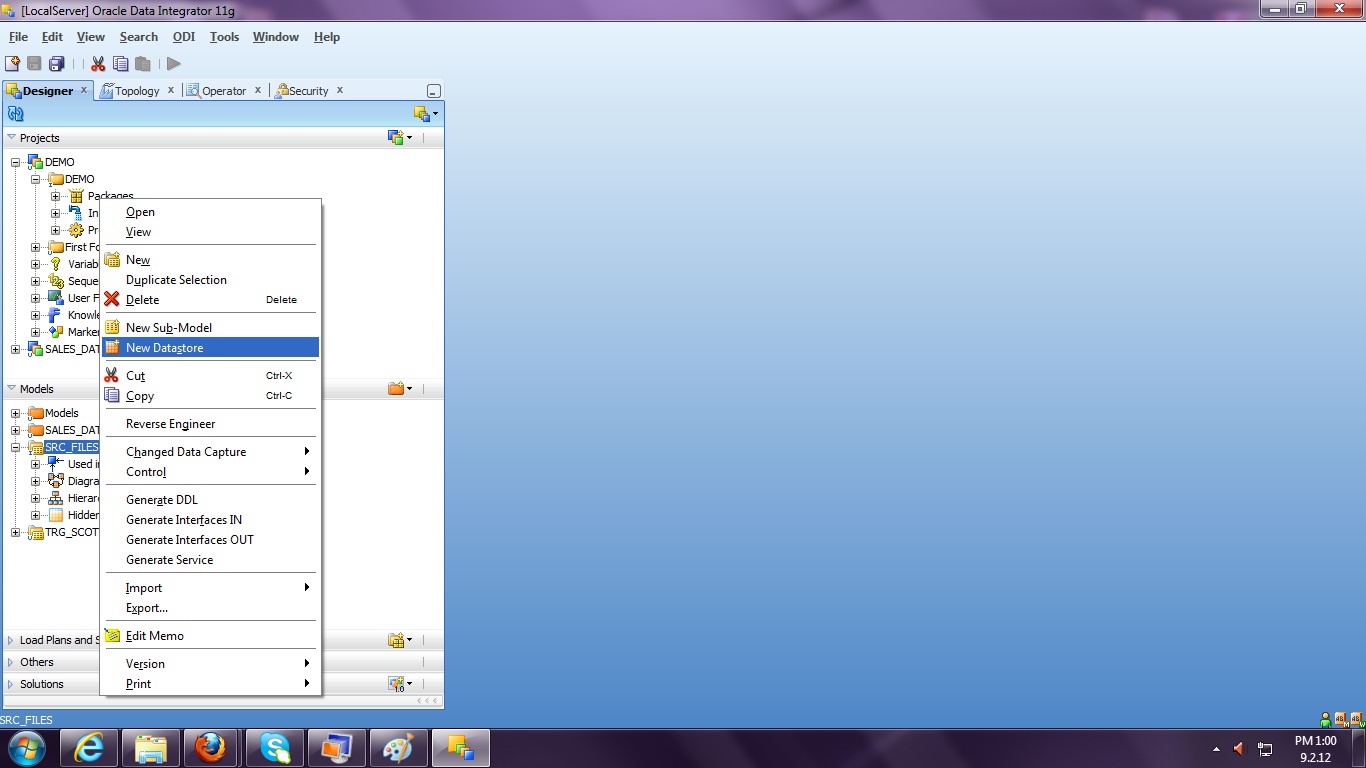Viewport: 1366px width, 768px height.
Task: Choose Generate DDL from the context menu
Action: pyautogui.click(x=210, y=500)
